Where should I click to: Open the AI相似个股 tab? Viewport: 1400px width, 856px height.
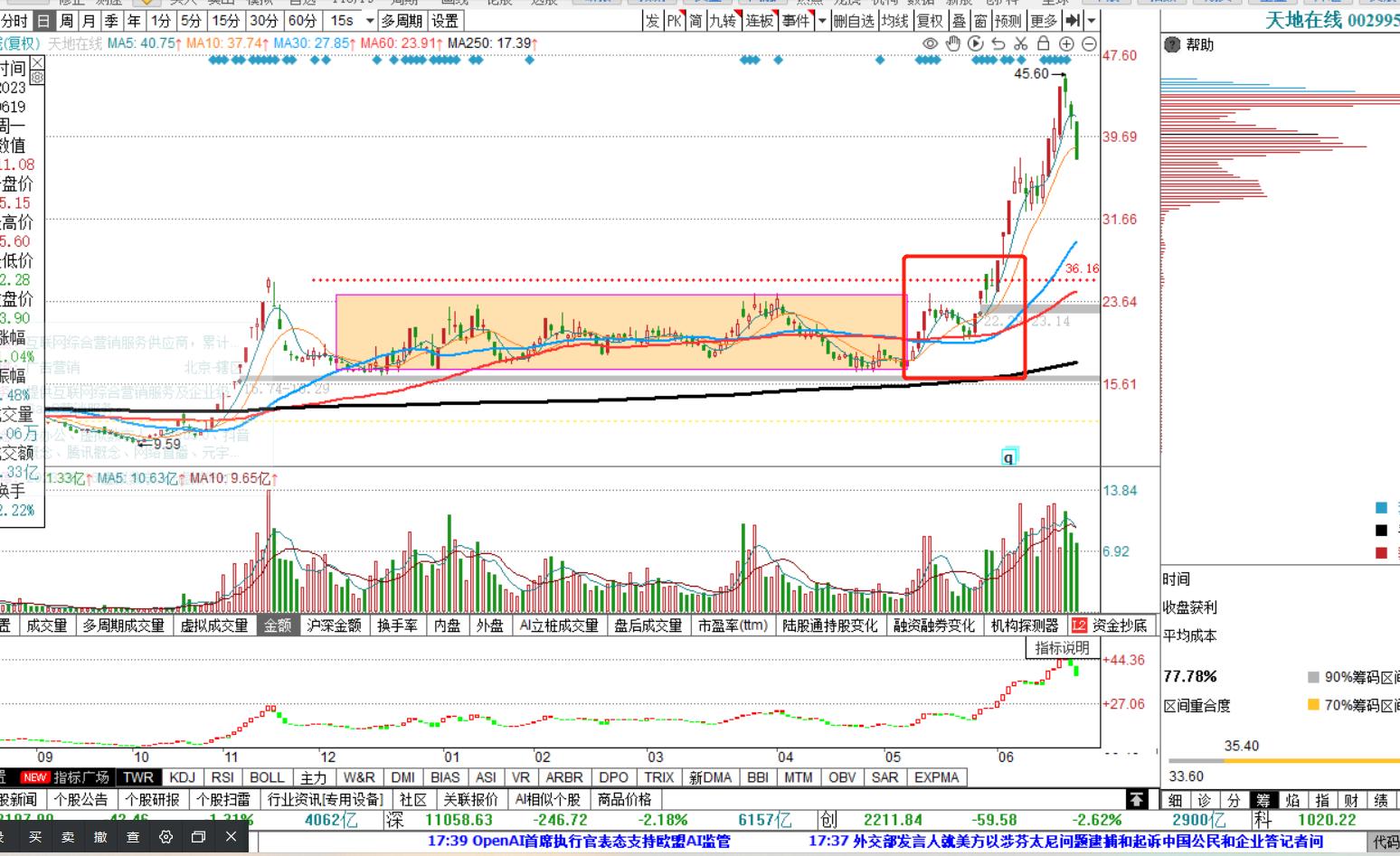coord(548,800)
